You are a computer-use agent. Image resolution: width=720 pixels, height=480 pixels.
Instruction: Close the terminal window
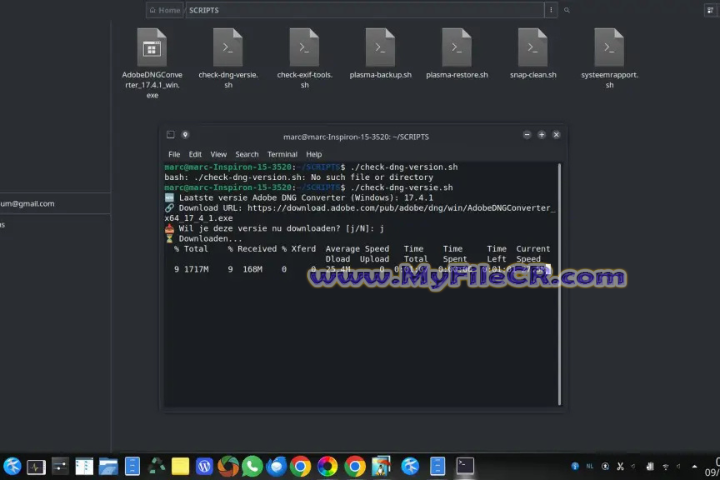557,135
